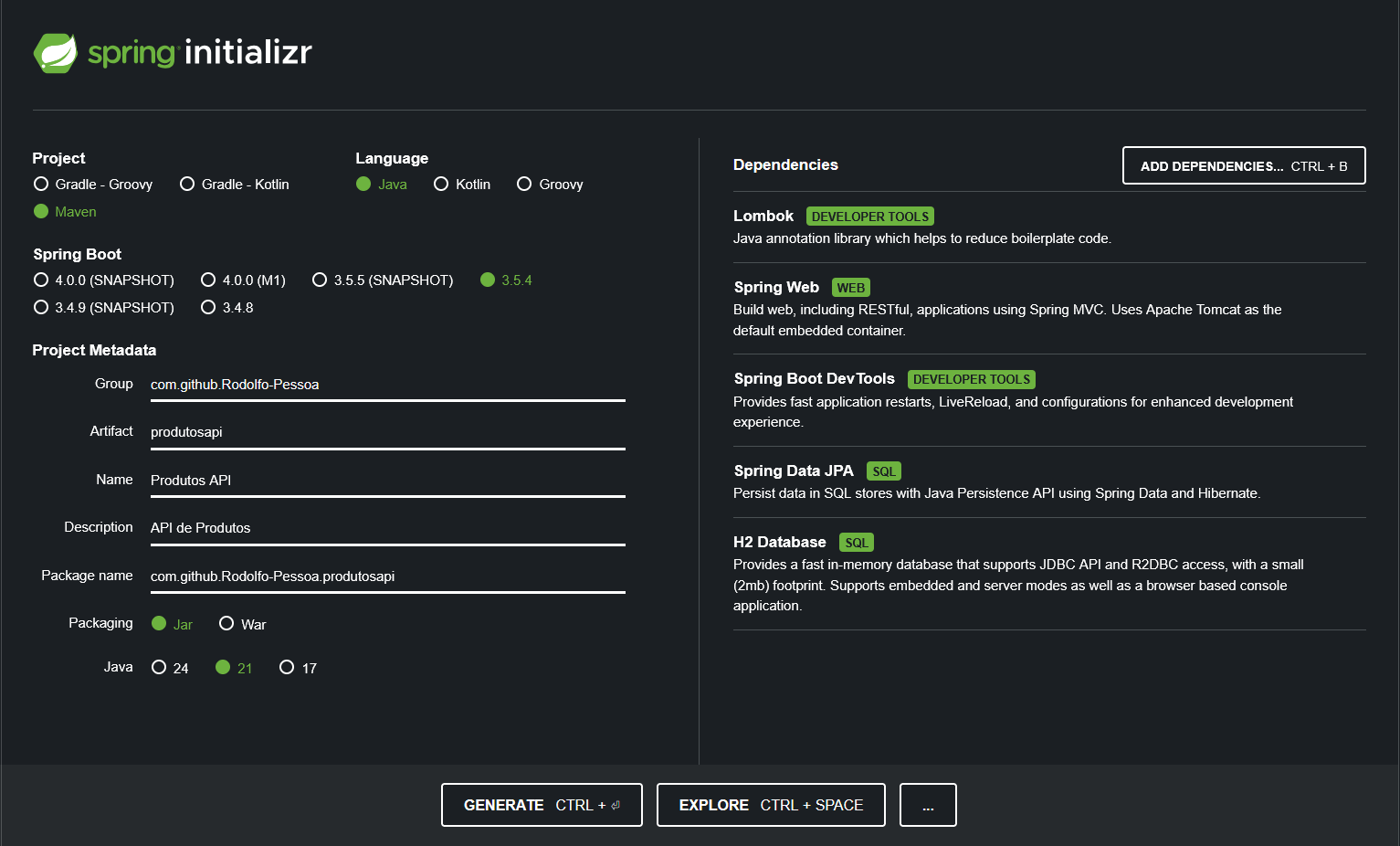Screen dimensions: 1400x846
Task: Edit the Name field Produtos API
Action: 388,481
